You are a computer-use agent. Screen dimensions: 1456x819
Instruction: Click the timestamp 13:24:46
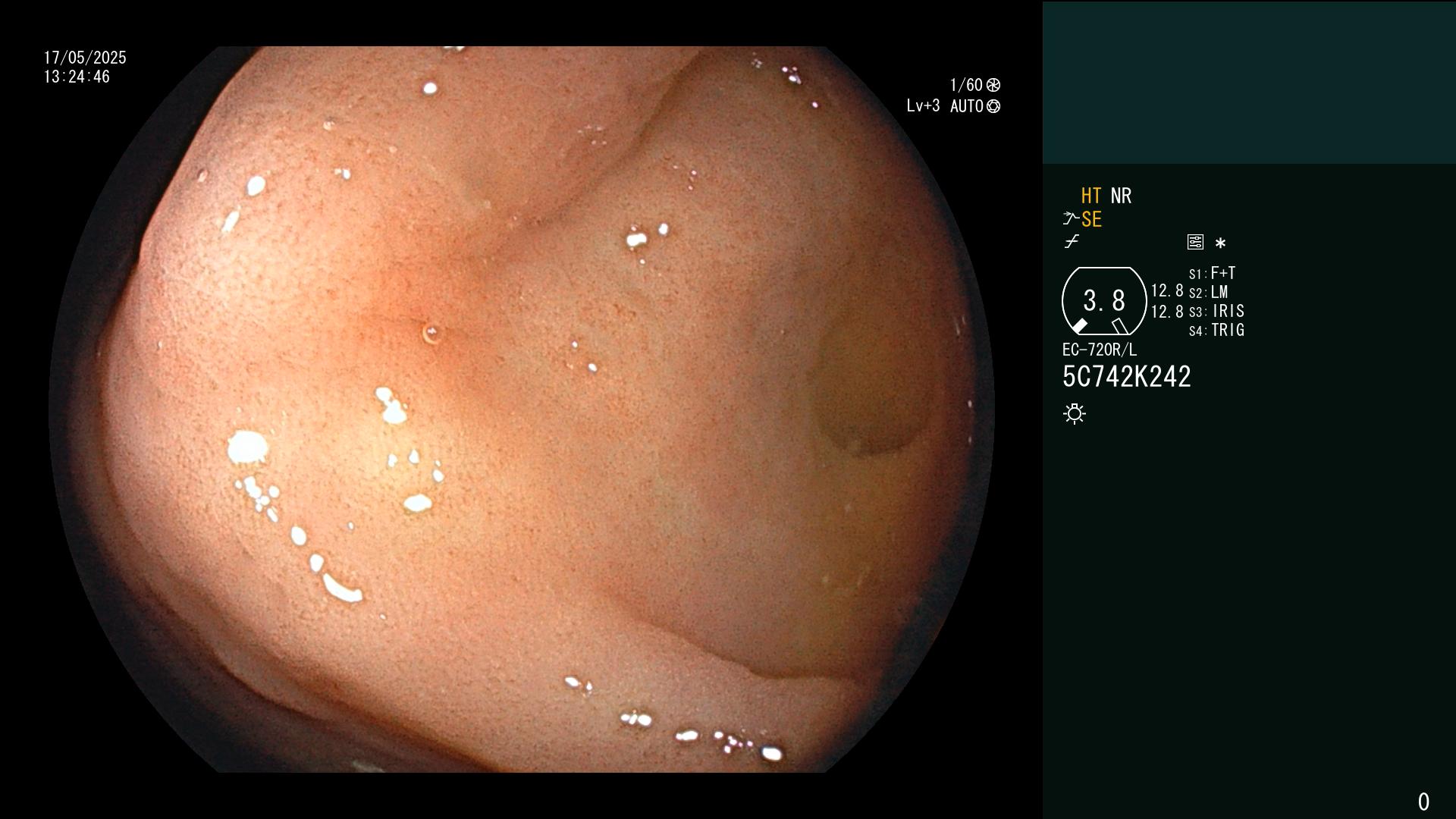77,77
